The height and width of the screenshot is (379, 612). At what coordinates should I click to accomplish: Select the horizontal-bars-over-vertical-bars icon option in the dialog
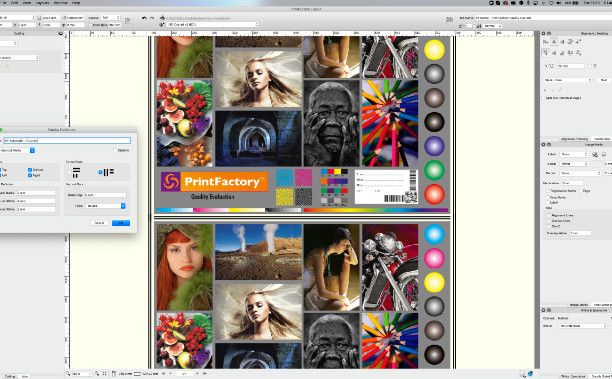tap(76, 172)
